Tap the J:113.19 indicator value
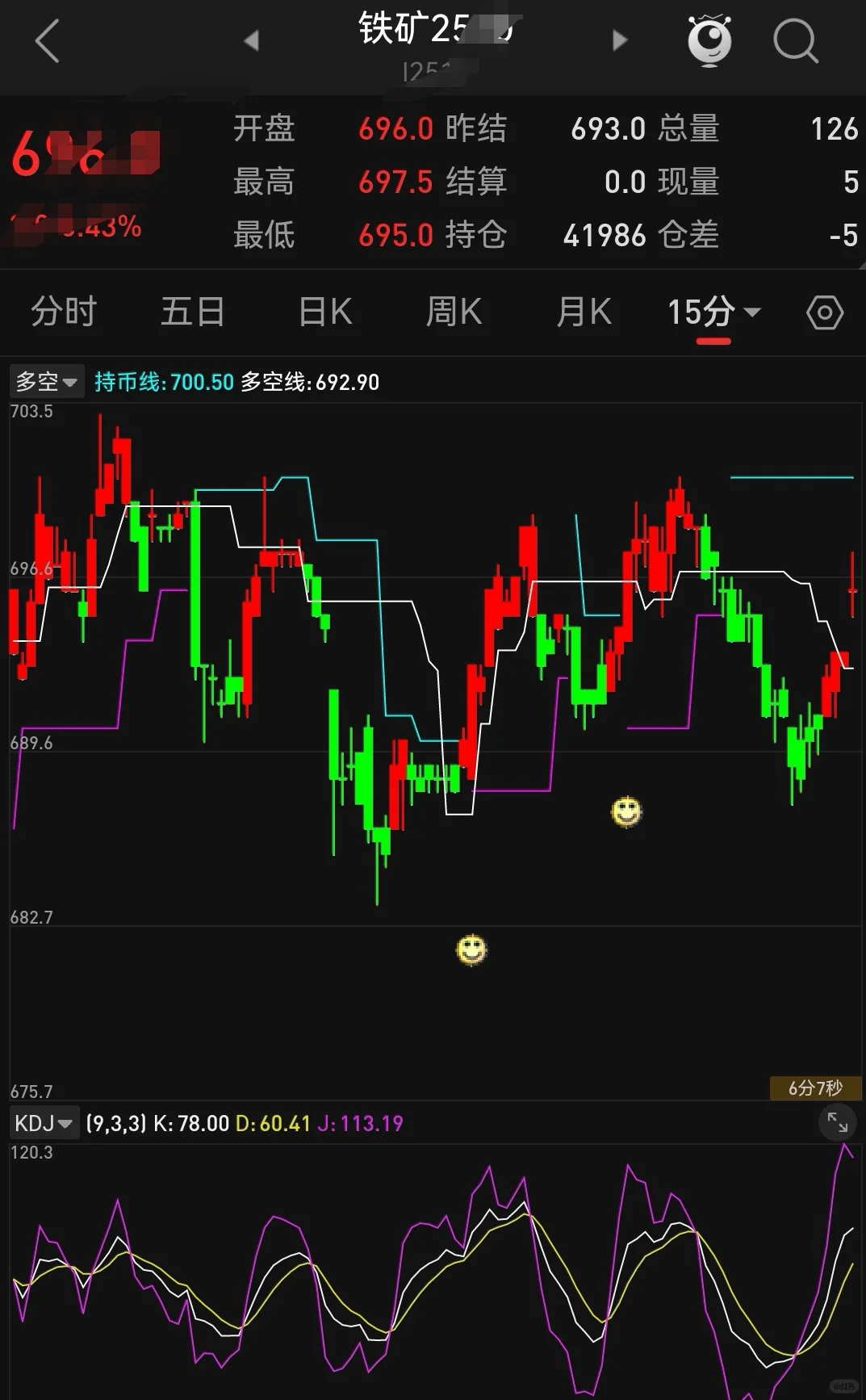The height and width of the screenshot is (1400, 866). tap(360, 1123)
